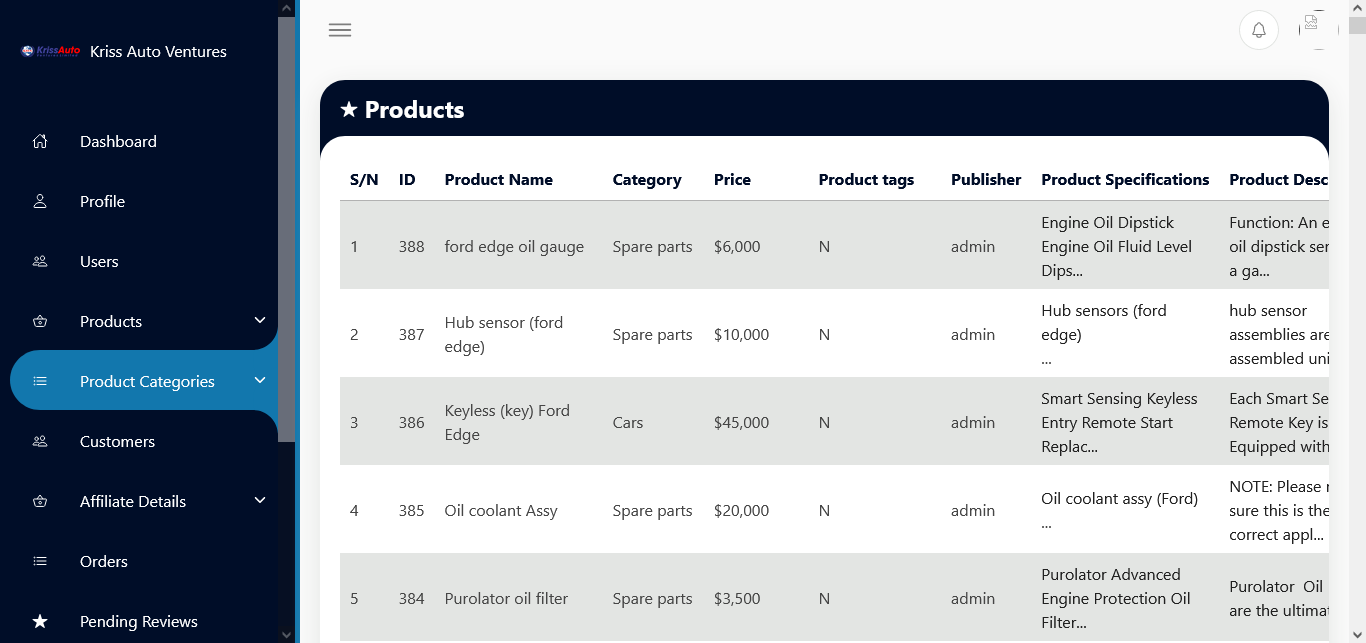Select the ford edge oil gauge row

click(834, 246)
